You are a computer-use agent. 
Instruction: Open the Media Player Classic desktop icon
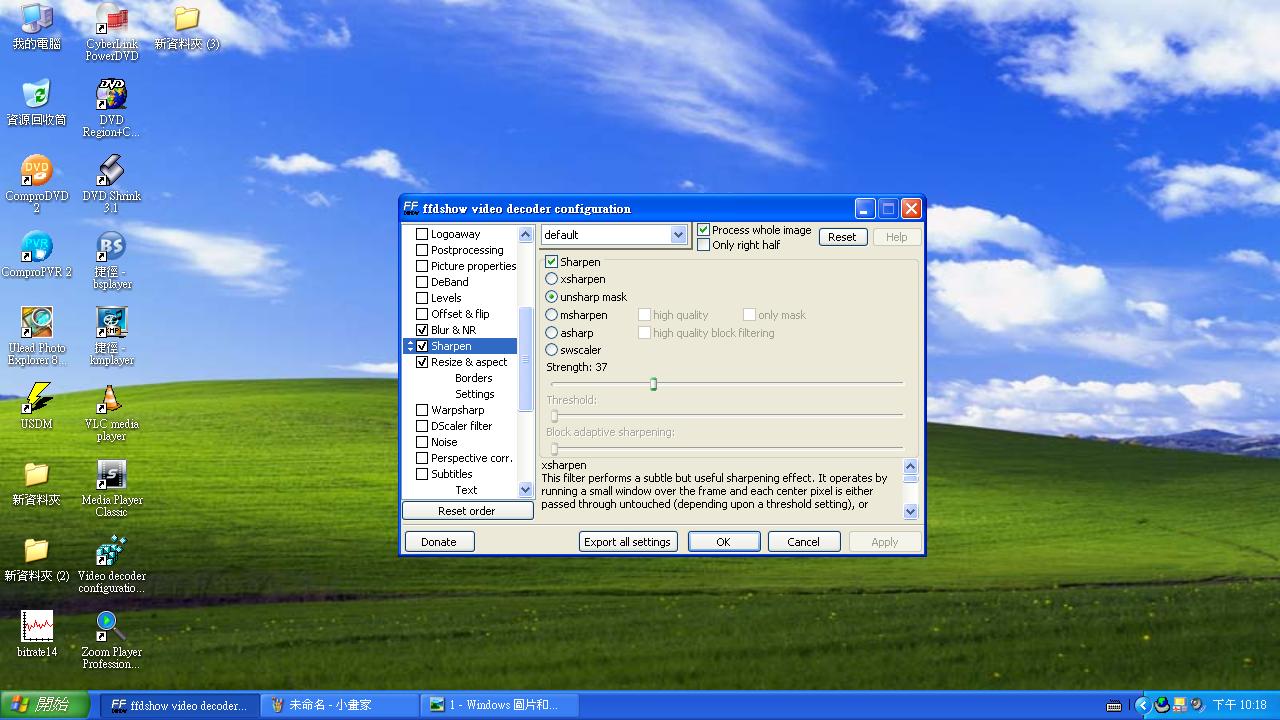pos(111,476)
